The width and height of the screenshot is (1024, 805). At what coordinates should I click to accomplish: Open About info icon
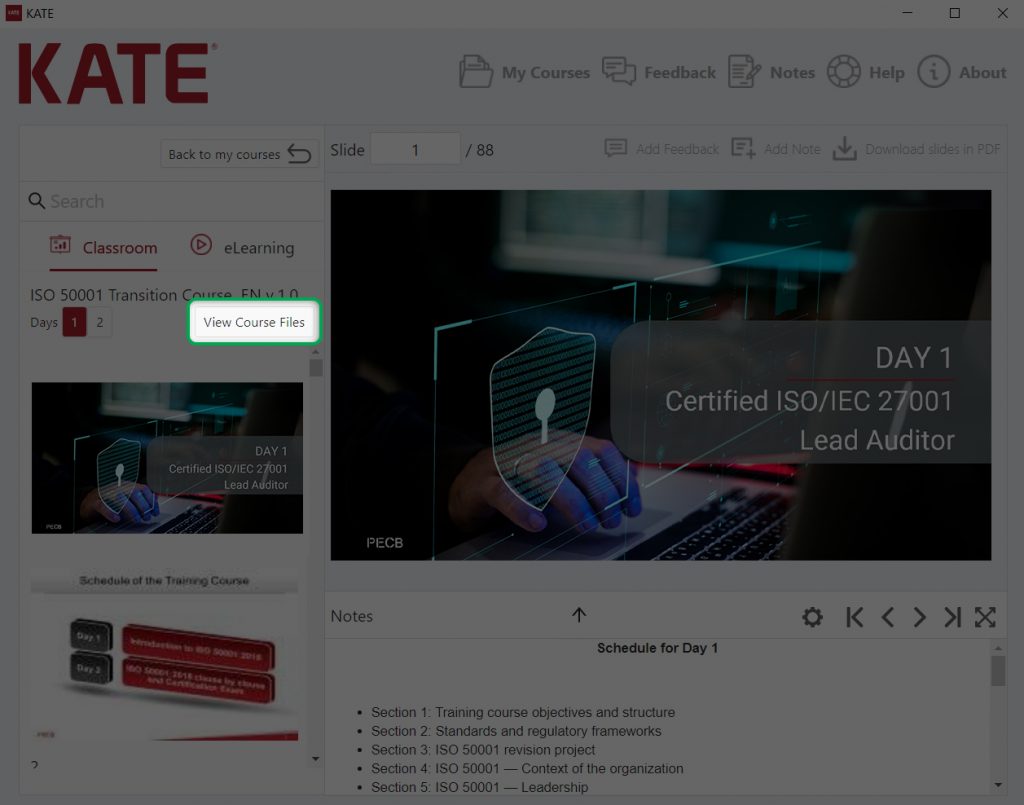pos(933,71)
